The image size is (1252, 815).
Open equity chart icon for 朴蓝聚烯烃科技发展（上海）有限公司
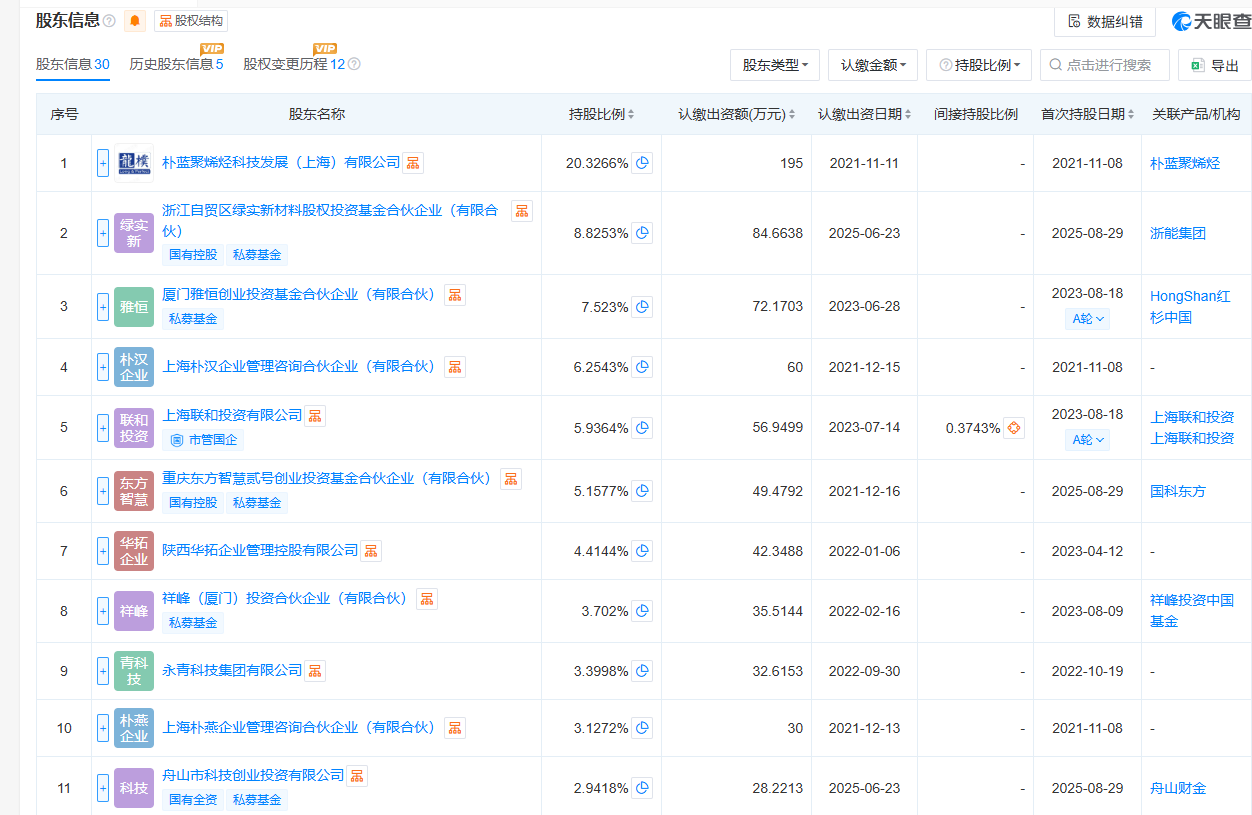pos(414,162)
